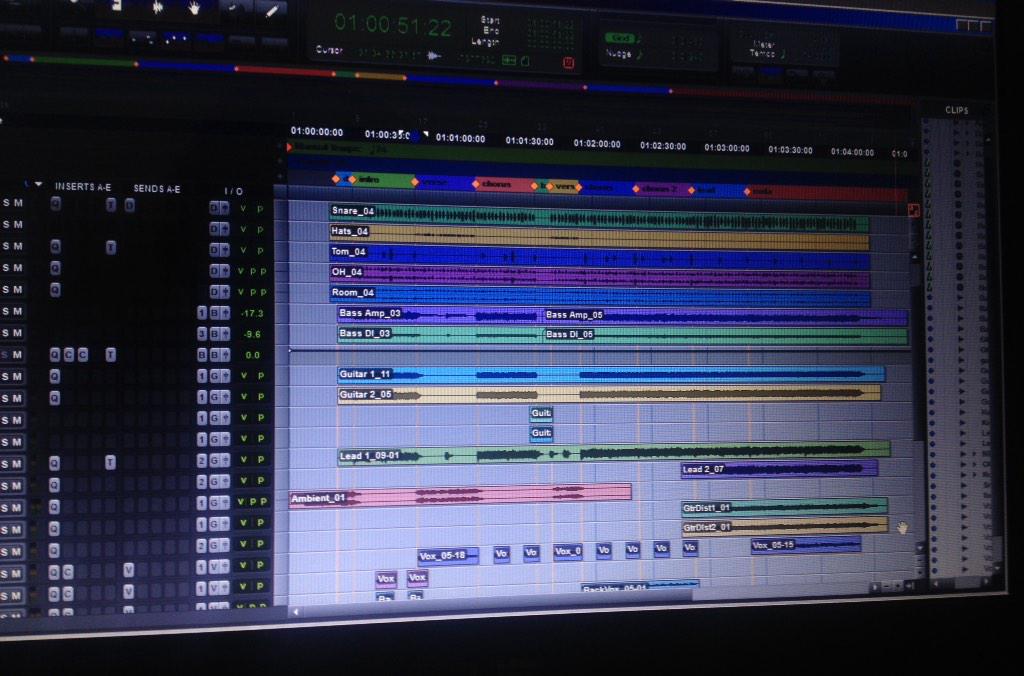This screenshot has height=676, width=1024.
Task: Expand the track list dropdown above the track column
Action: pyautogui.click(x=38, y=185)
